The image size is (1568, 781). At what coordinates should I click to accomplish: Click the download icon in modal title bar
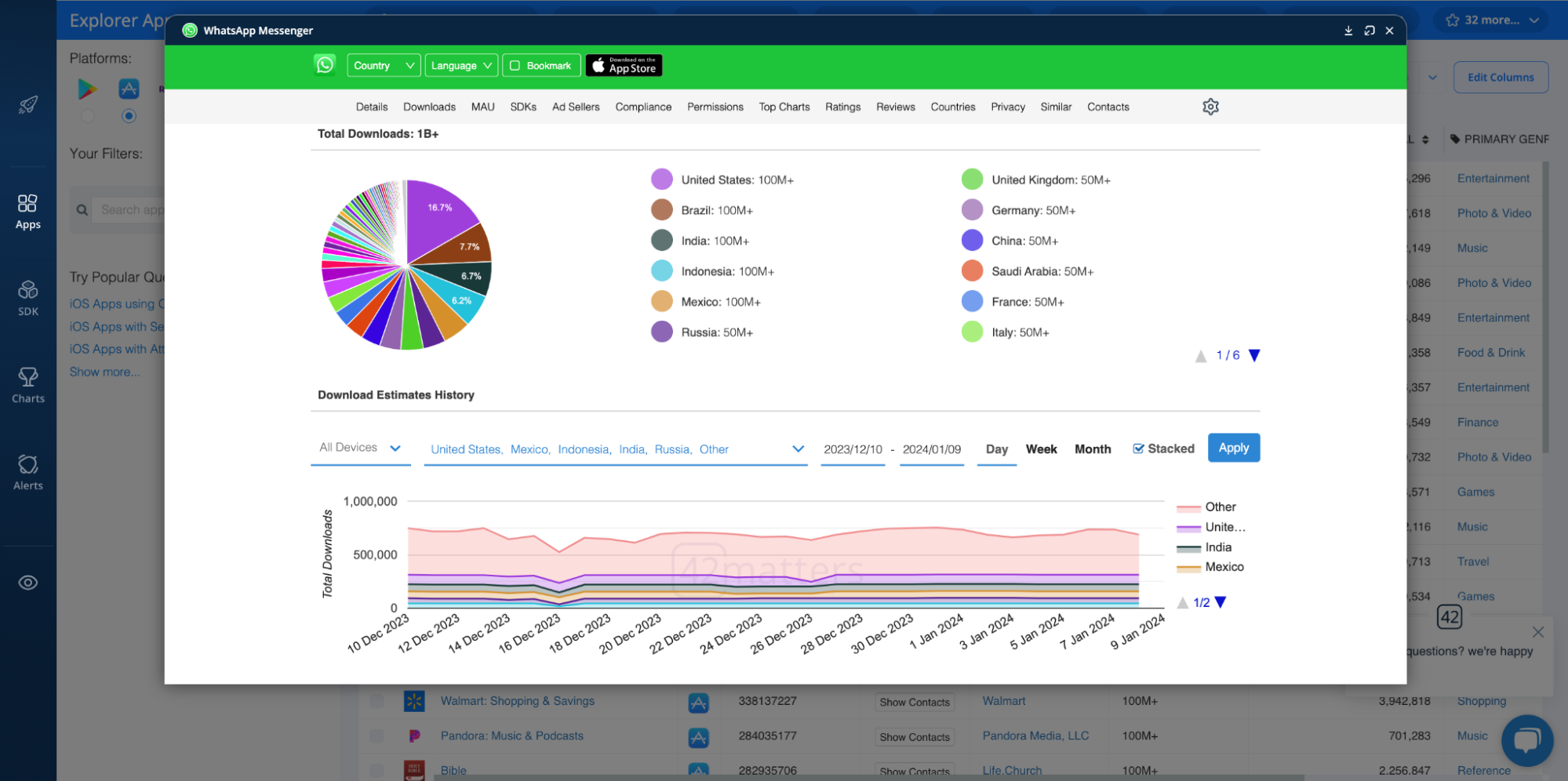click(1348, 31)
